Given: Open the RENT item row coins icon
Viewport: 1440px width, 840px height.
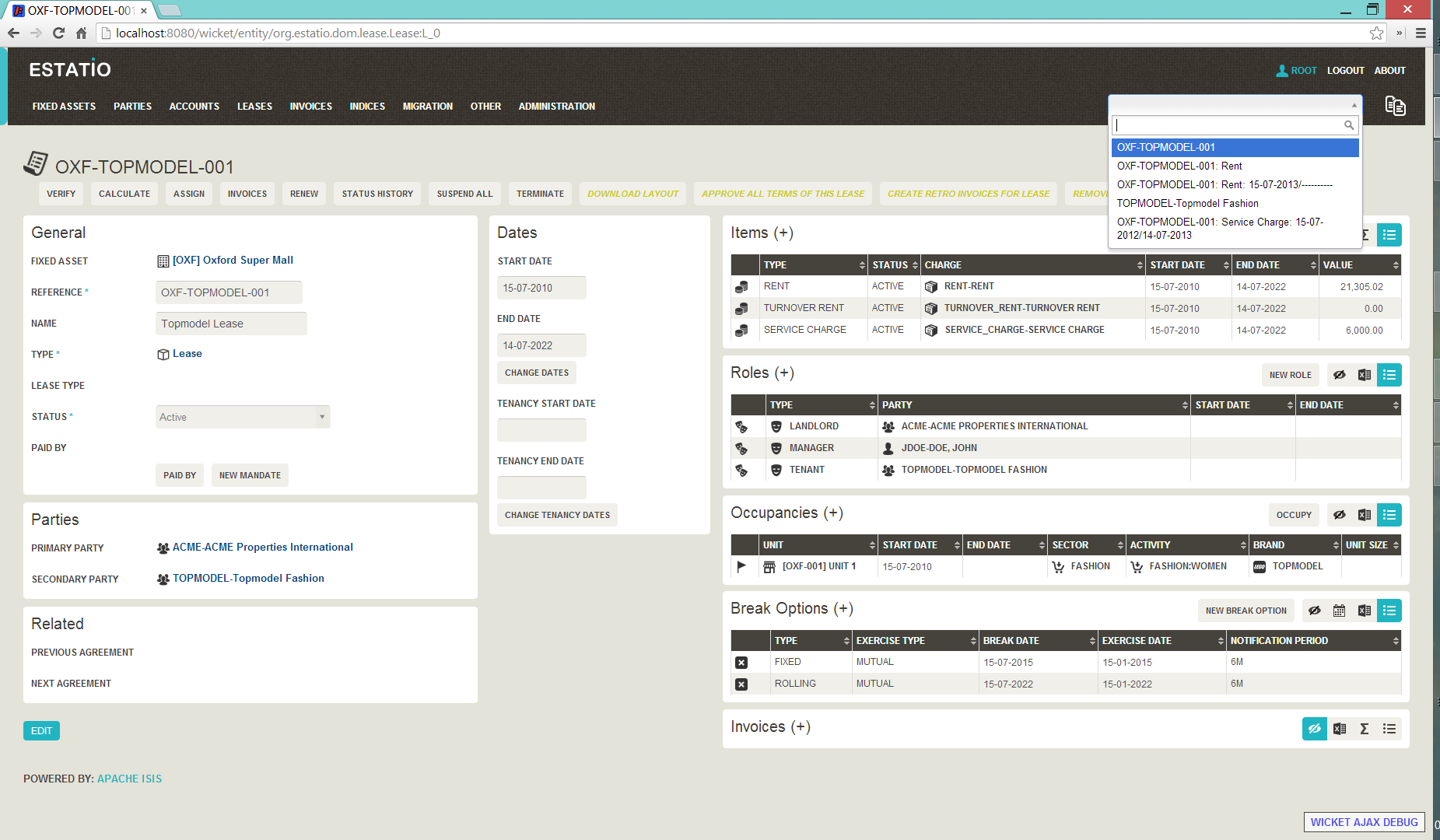Looking at the screenshot, I should 741,287.
